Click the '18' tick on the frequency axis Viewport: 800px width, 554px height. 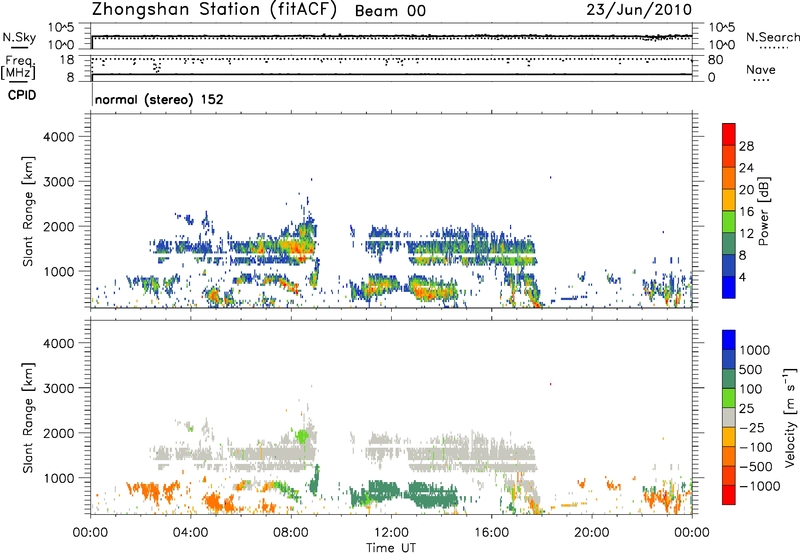tap(67, 60)
